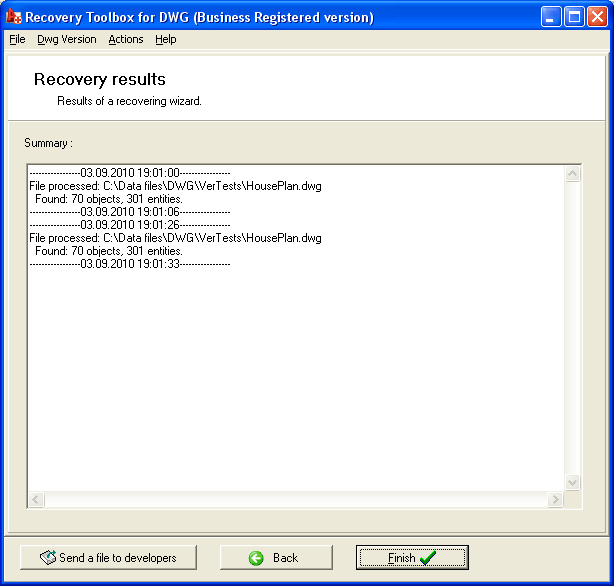This screenshot has width=614, height=586.
Task: Click Send a file to developers button
Action: coord(108,557)
